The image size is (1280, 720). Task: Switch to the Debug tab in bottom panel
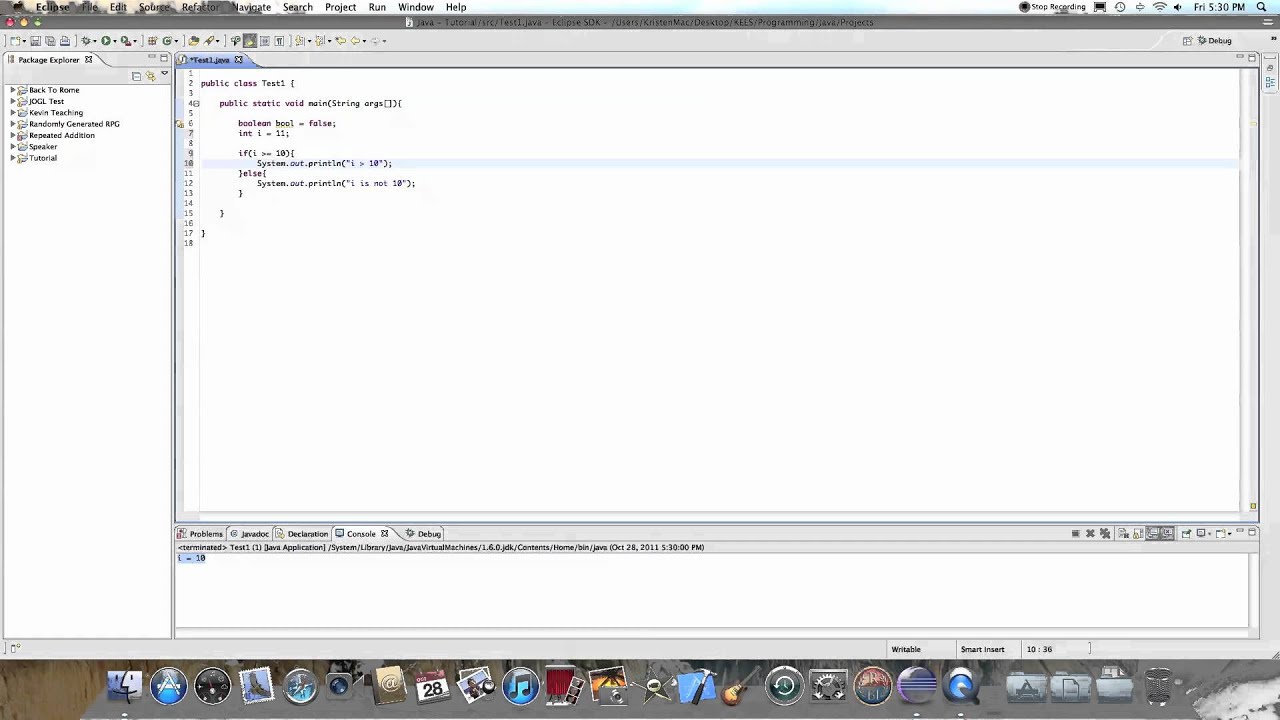pyautogui.click(x=423, y=534)
